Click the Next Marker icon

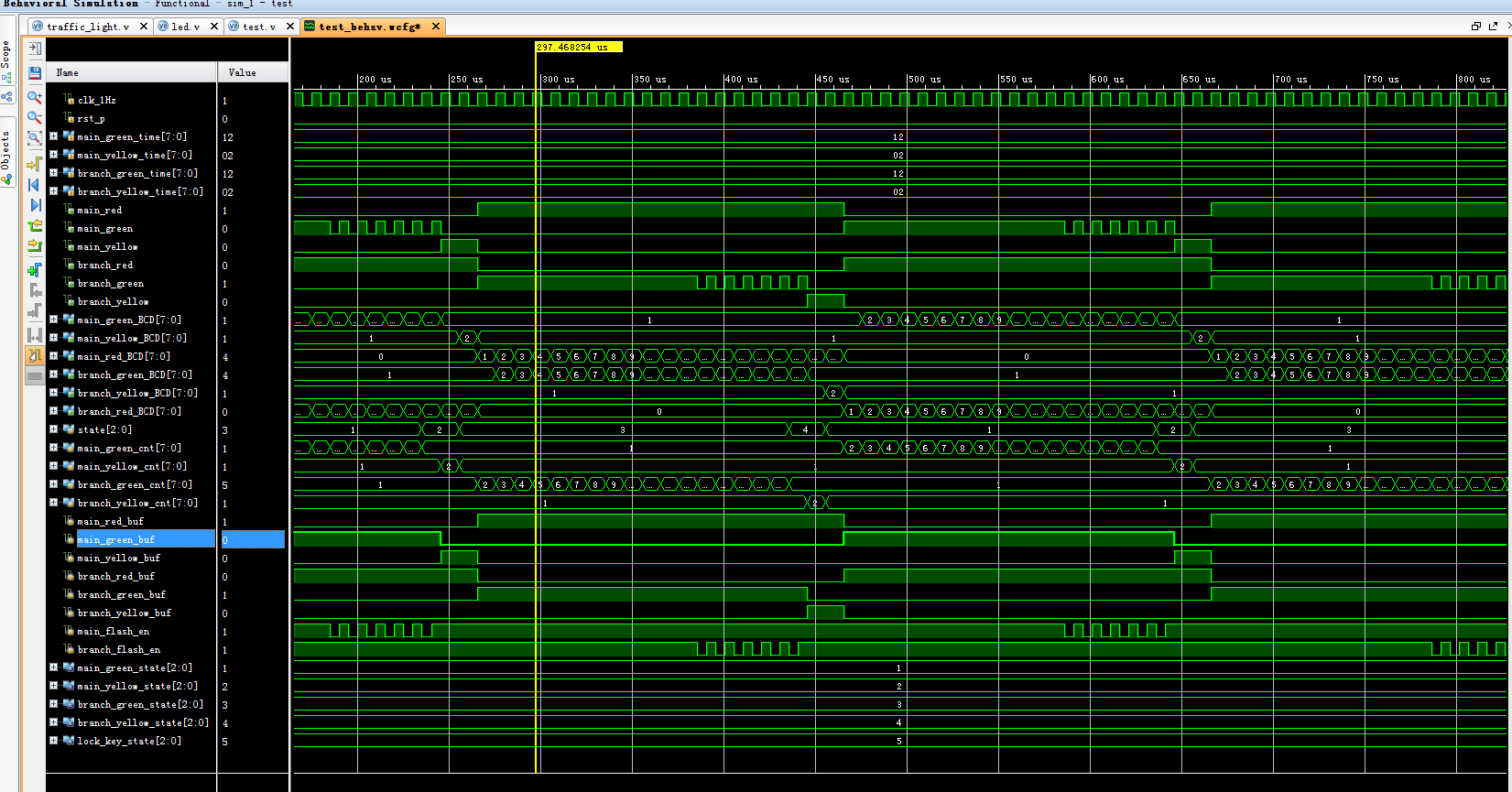tap(35, 311)
